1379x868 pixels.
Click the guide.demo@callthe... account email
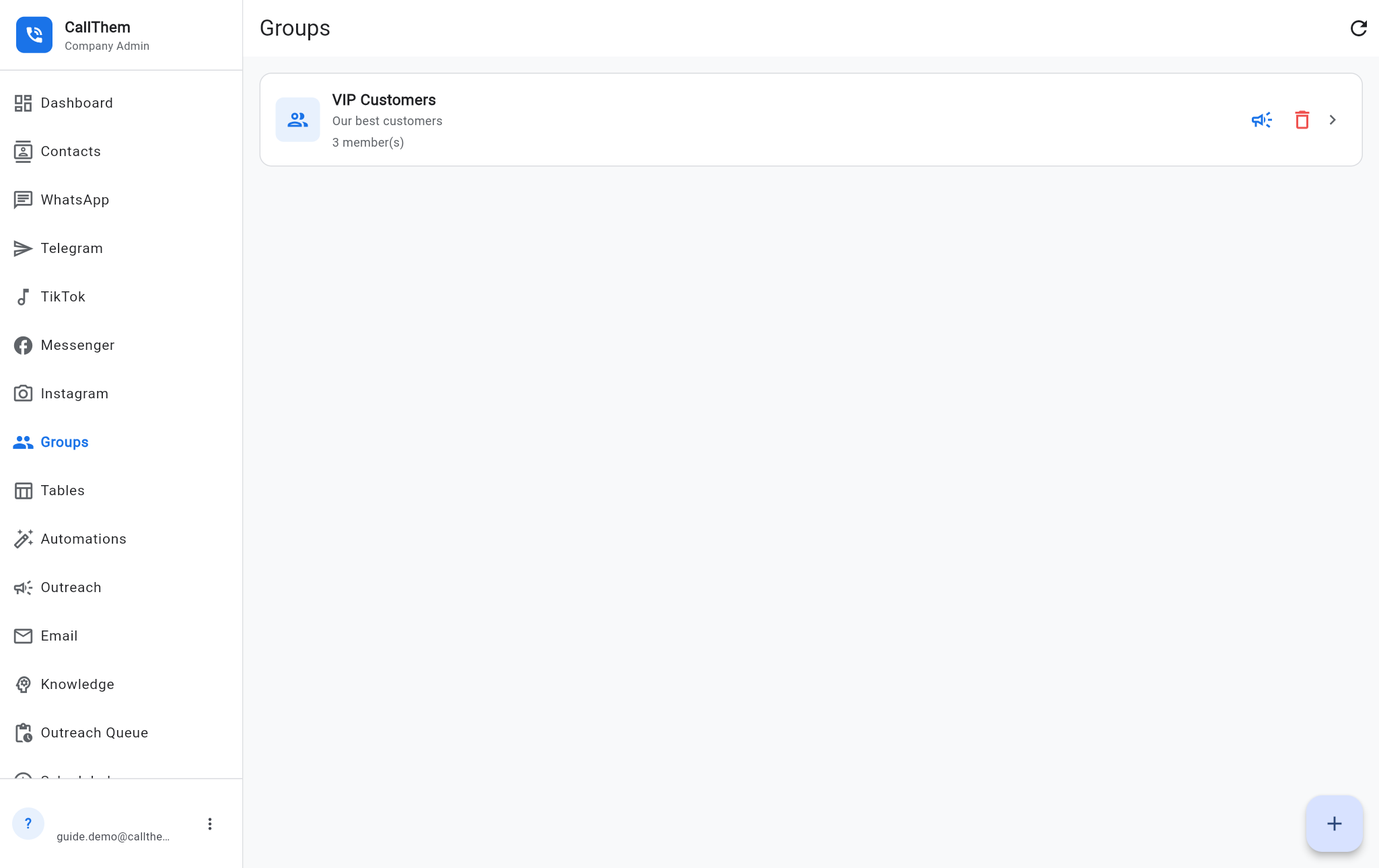click(113, 836)
